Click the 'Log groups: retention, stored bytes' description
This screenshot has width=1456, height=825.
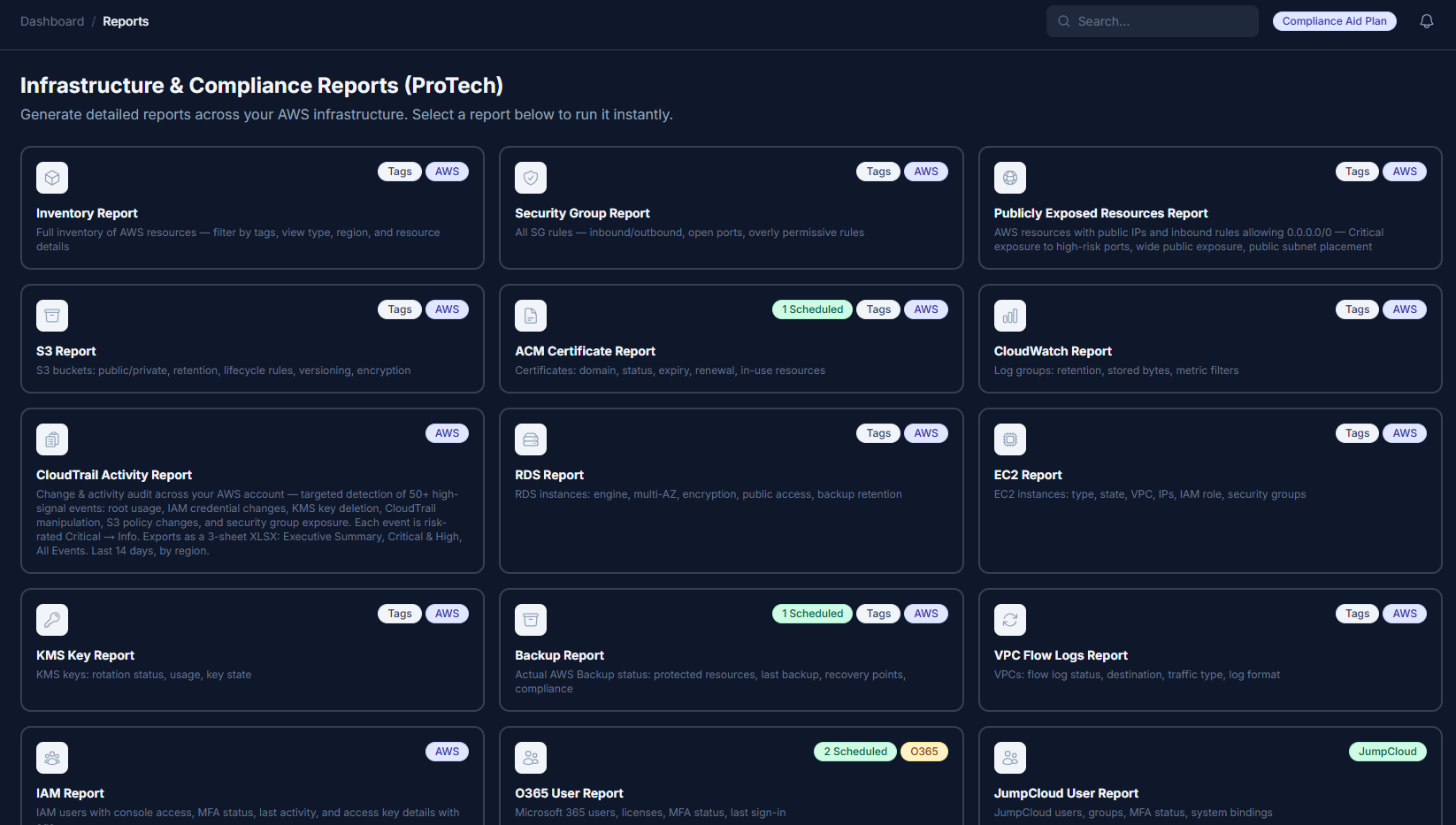click(1116, 370)
